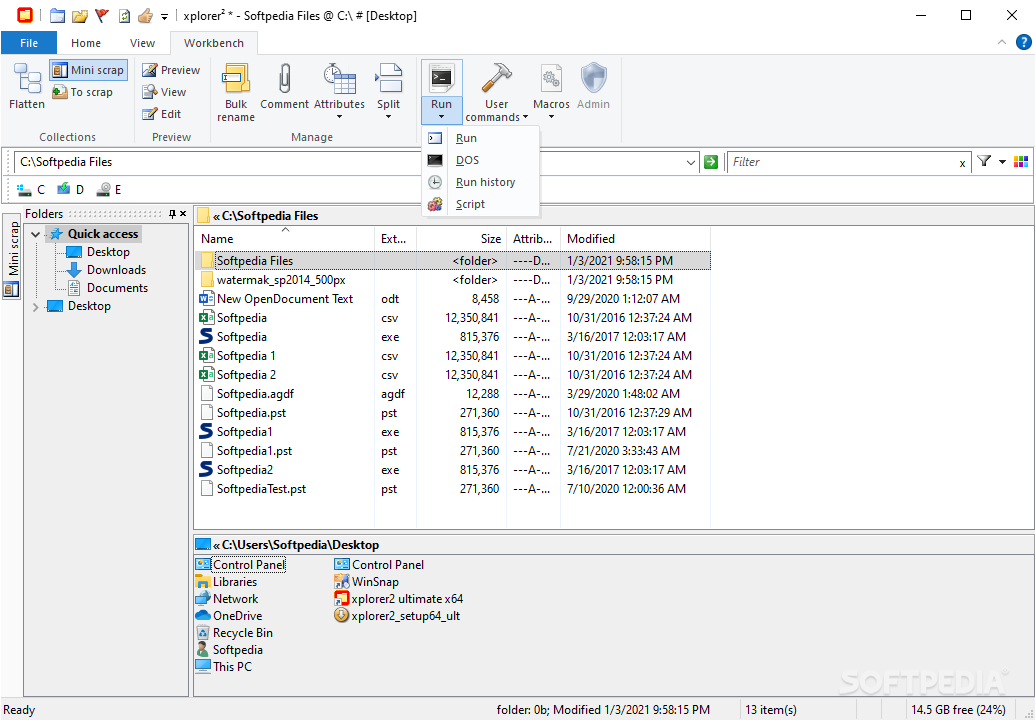
Task: Select SoftpediaTest.pst file
Action: point(262,489)
